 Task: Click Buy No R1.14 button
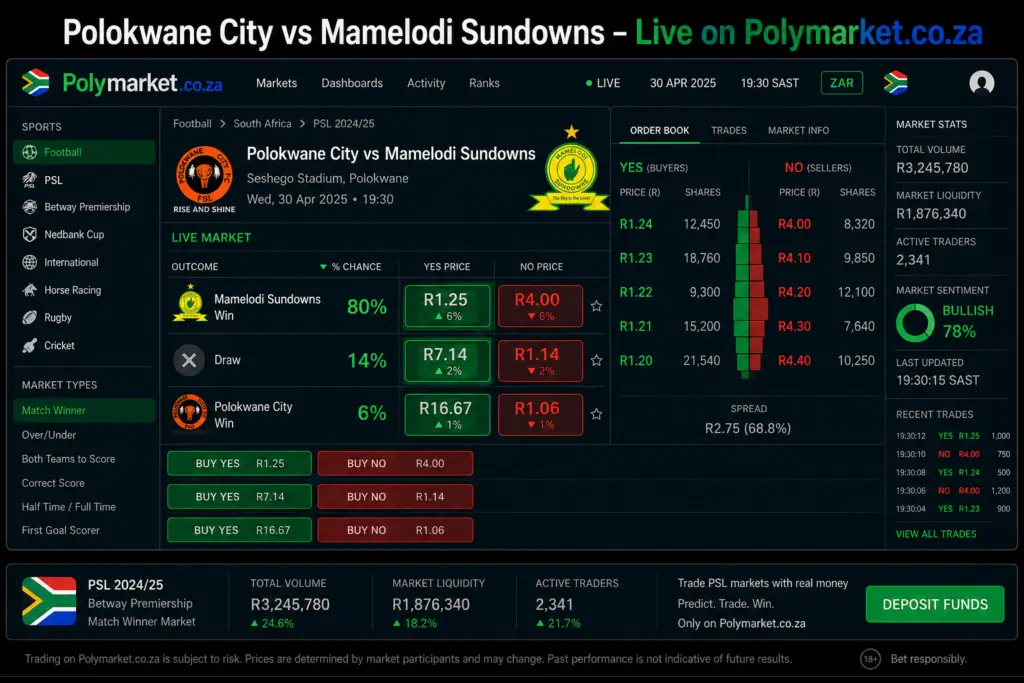[395, 496]
